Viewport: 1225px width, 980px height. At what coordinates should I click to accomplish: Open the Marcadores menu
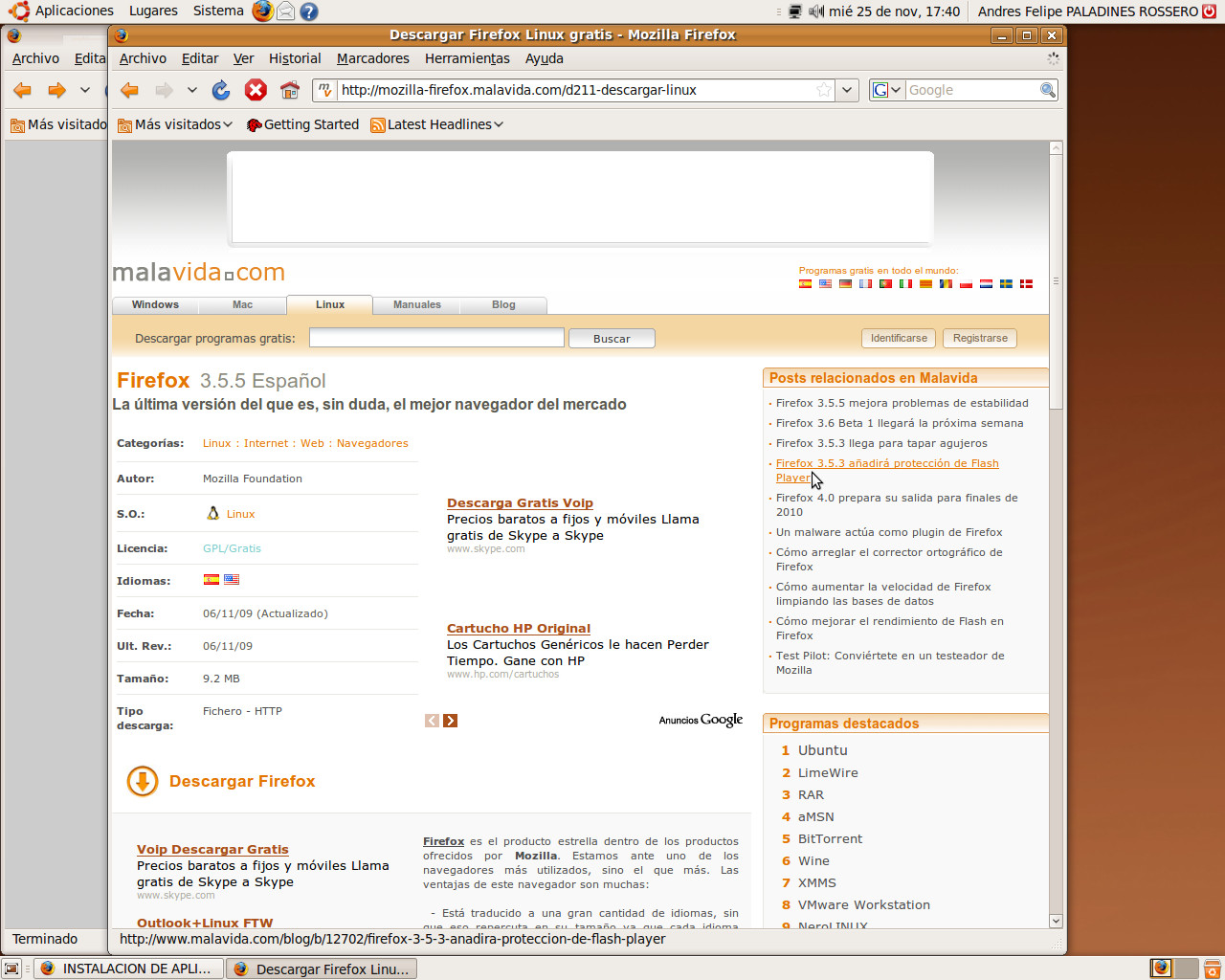(x=373, y=58)
